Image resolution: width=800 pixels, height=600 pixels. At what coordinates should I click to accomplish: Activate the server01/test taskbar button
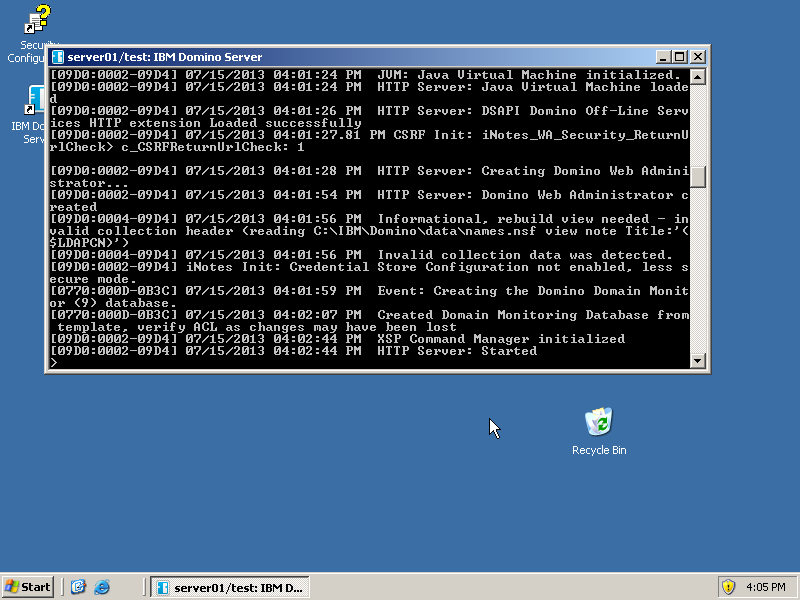pos(230,587)
